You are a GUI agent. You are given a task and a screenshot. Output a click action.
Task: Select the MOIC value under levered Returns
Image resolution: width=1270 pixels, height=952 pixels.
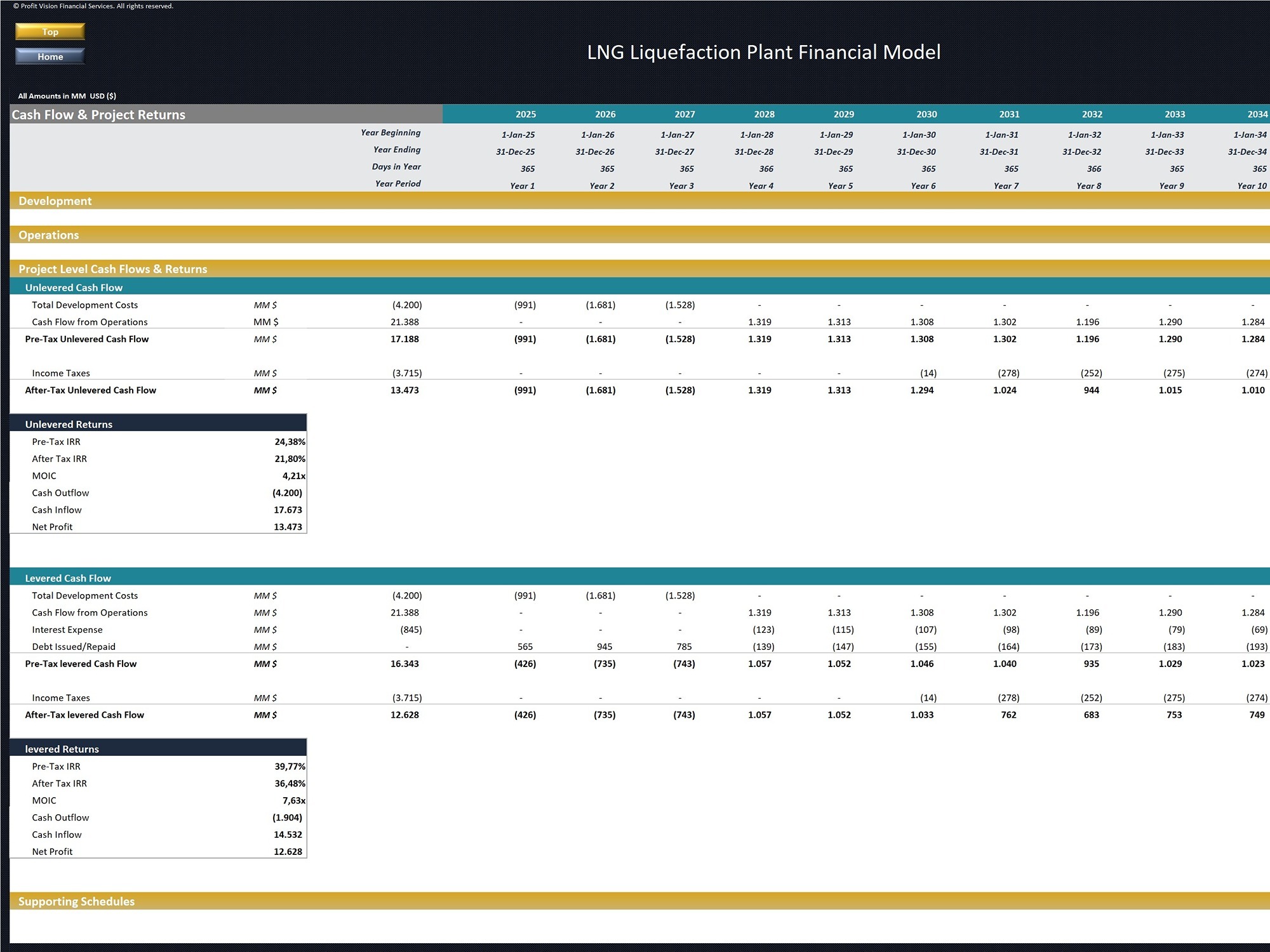pos(293,800)
